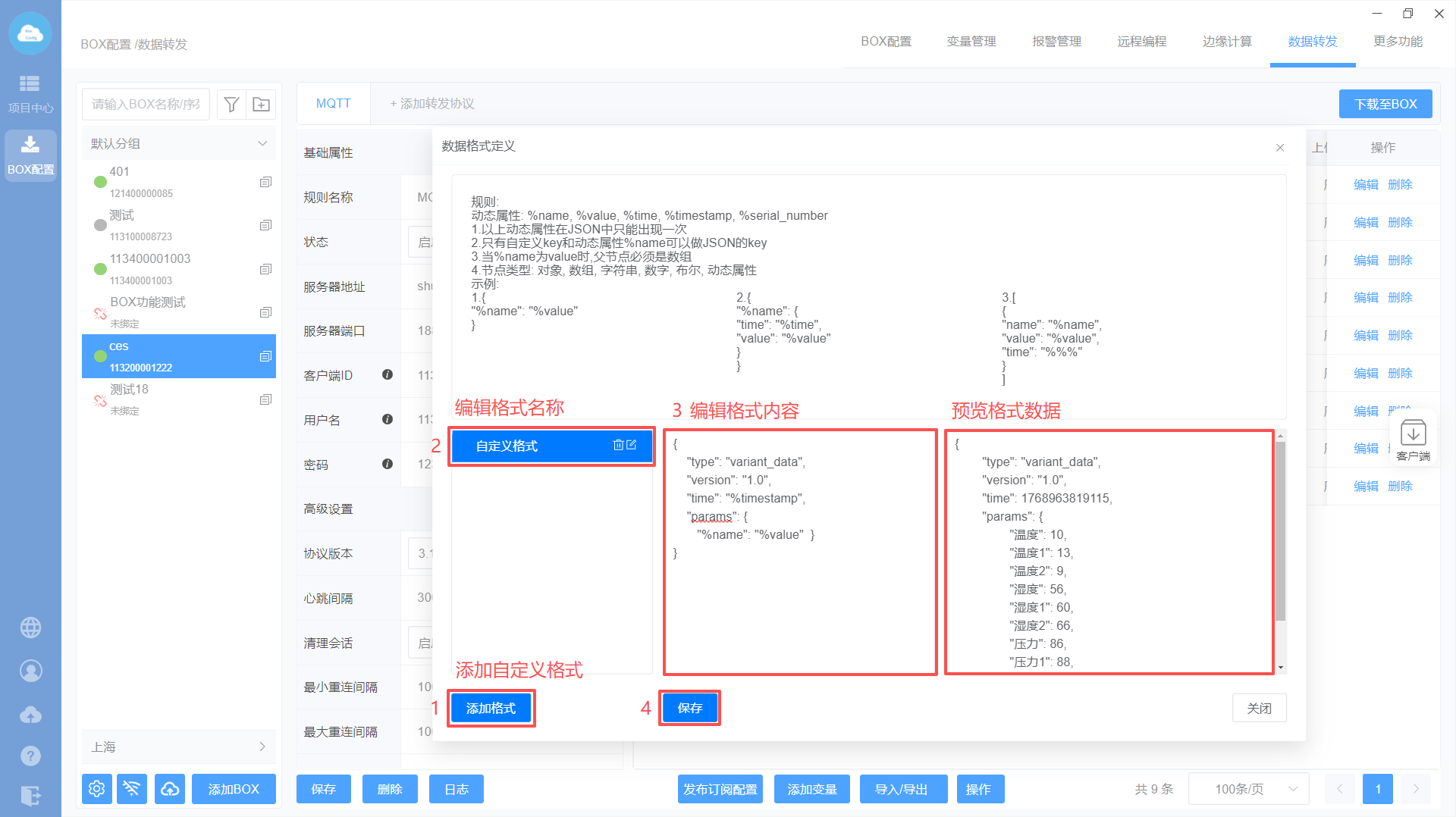Click the add group folder icon
1456x817 pixels.
(261, 105)
